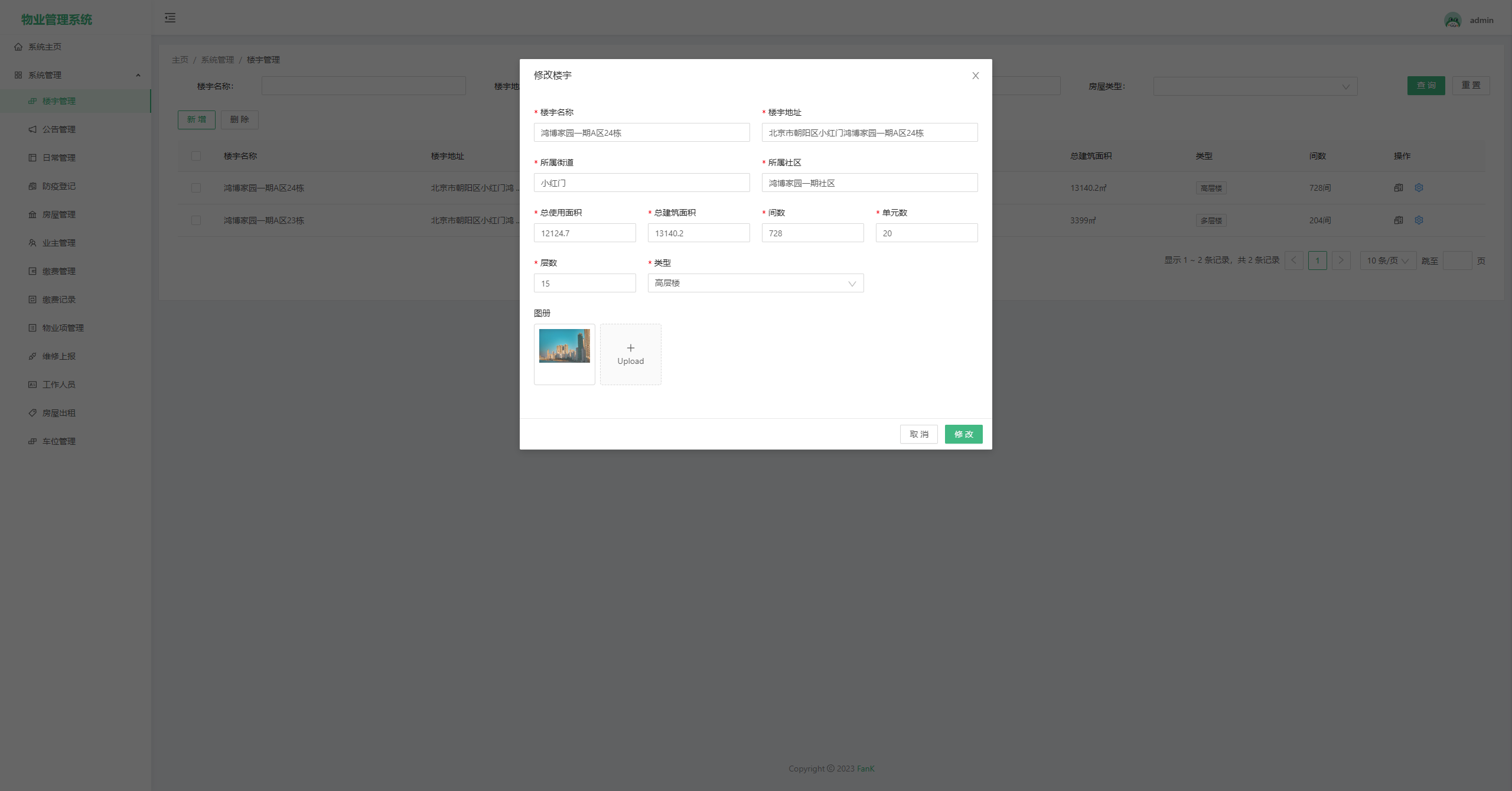Click the sidebar collapse hamburger icon

click(x=170, y=18)
